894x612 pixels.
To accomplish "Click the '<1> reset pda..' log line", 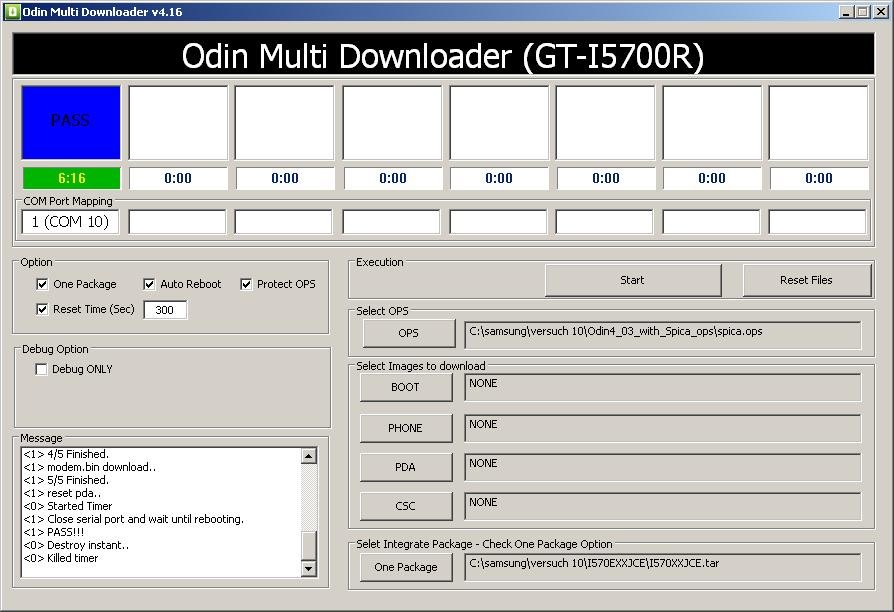I will (x=62, y=493).
